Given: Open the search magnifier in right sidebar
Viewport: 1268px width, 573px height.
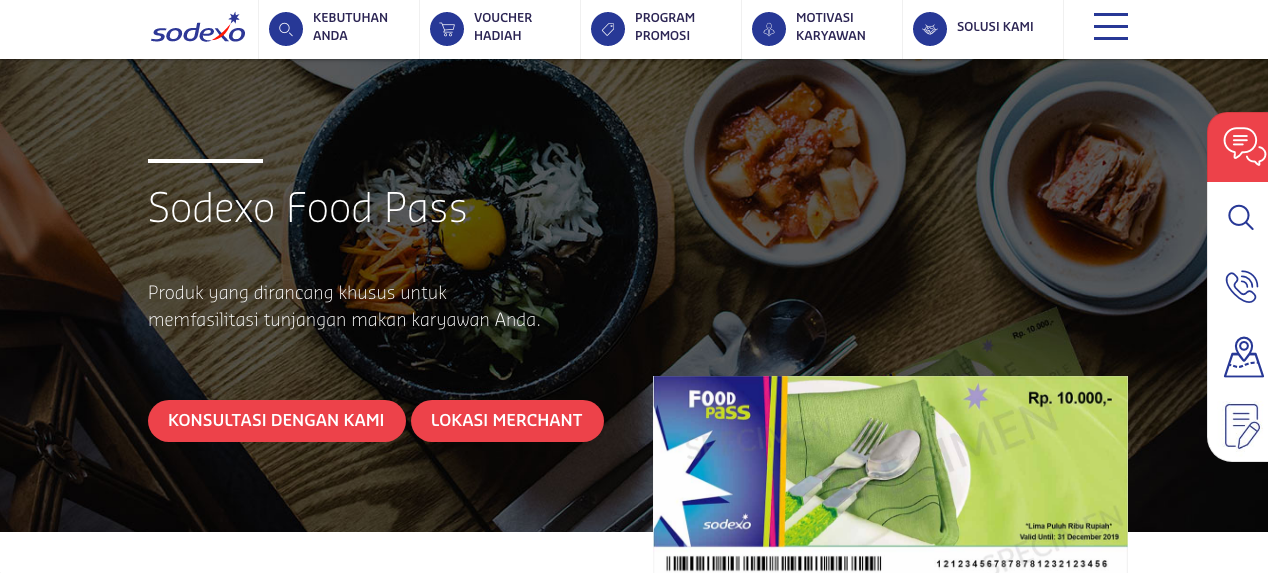Looking at the screenshot, I should (1241, 217).
